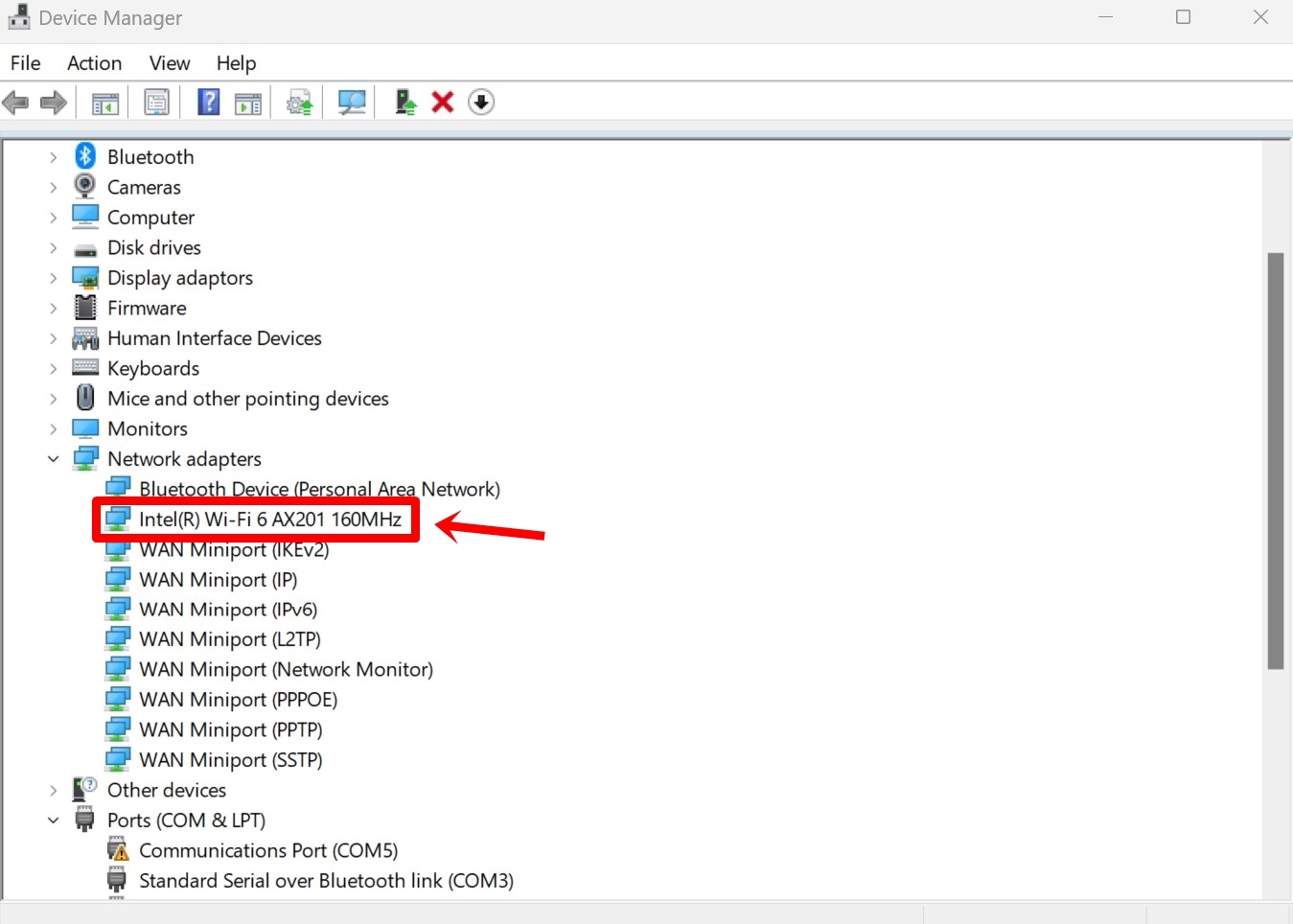Select WAN Miniport (IPv6)

coord(228,610)
